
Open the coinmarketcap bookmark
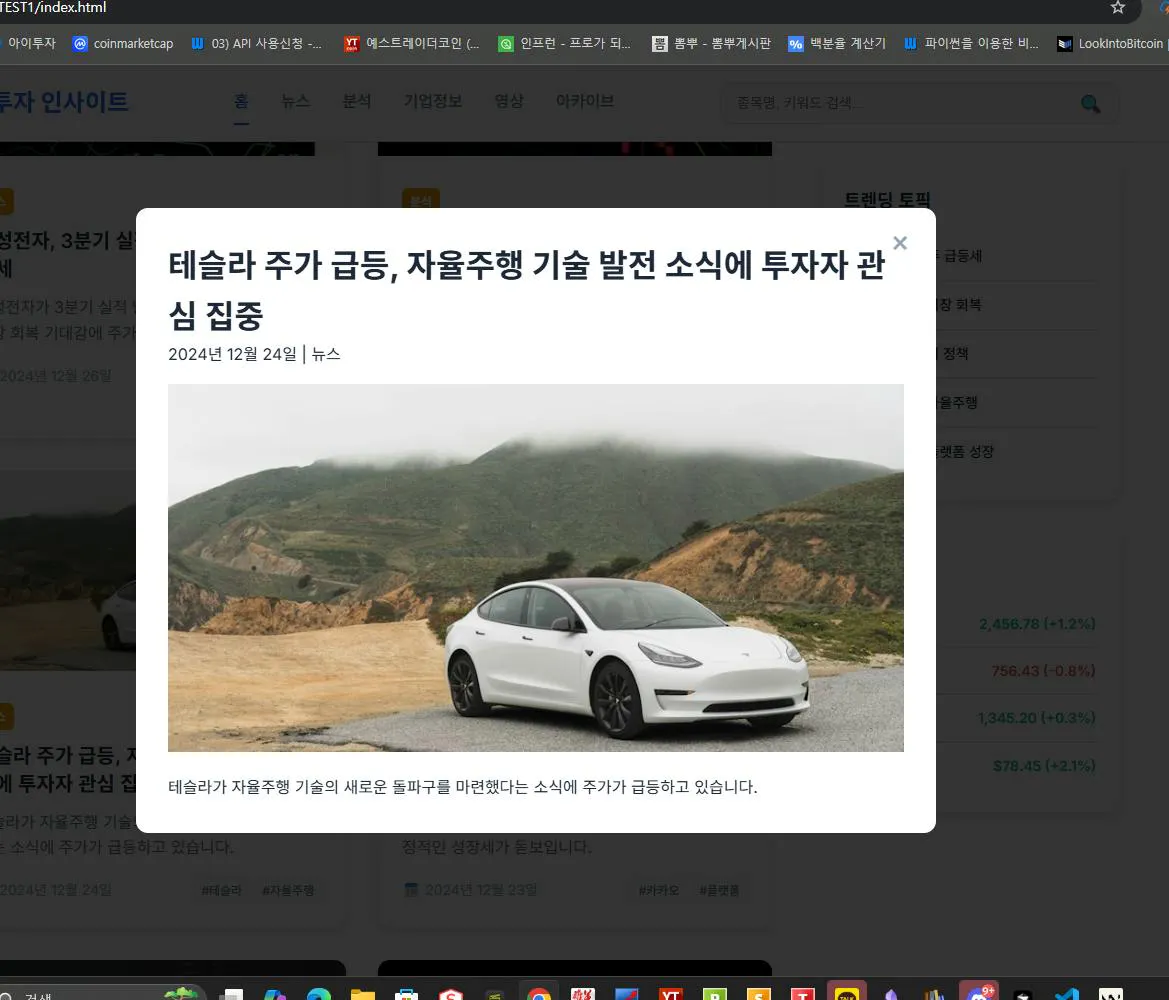click(123, 44)
